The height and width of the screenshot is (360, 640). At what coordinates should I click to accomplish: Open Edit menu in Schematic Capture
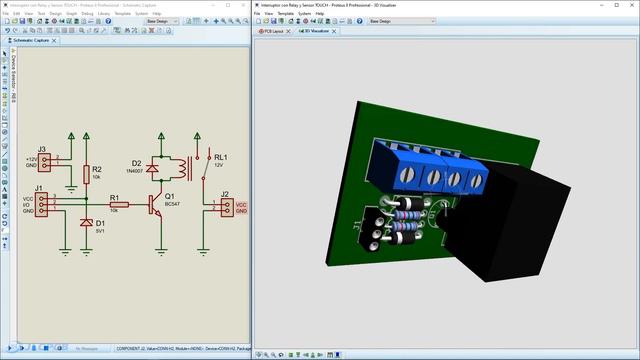click(16, 13)
